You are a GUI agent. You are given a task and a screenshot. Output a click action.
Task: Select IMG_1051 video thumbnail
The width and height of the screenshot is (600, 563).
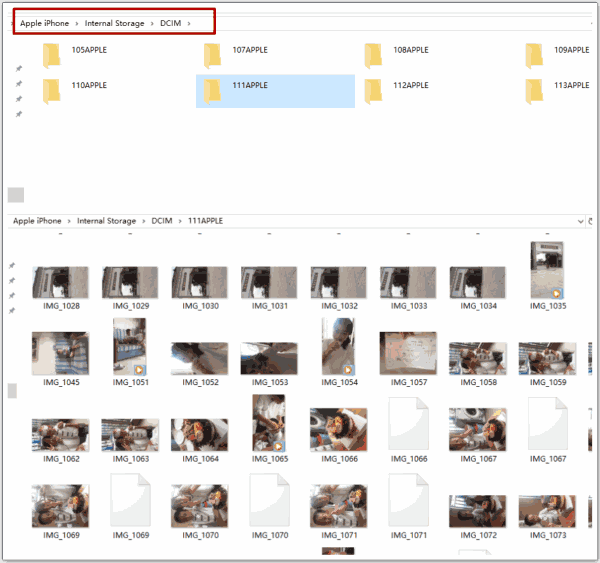129,346
